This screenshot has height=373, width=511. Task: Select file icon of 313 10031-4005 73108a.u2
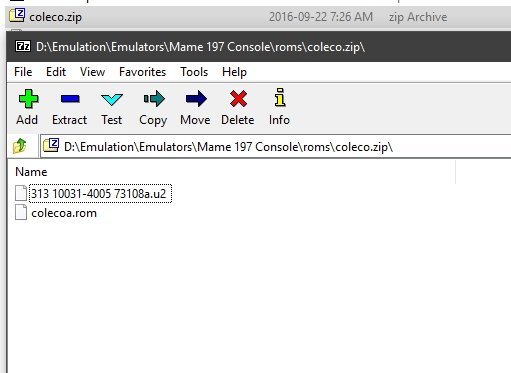[x=21, y=193]
